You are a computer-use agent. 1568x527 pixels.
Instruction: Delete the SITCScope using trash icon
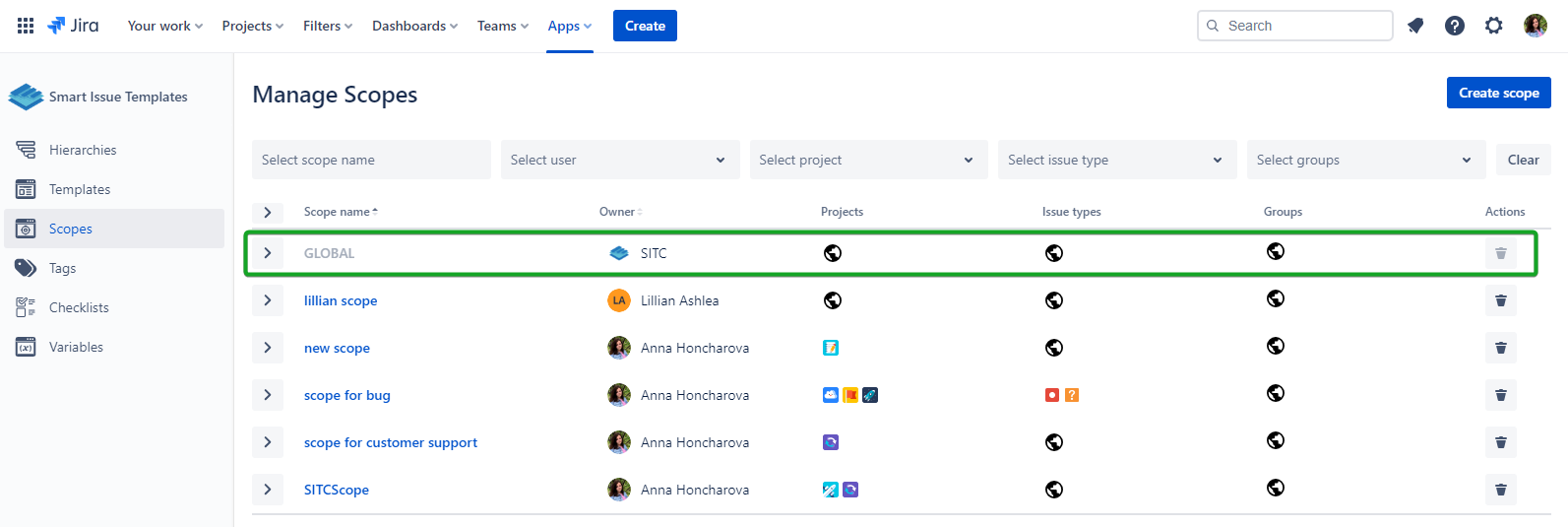(x=1500, y=490)
